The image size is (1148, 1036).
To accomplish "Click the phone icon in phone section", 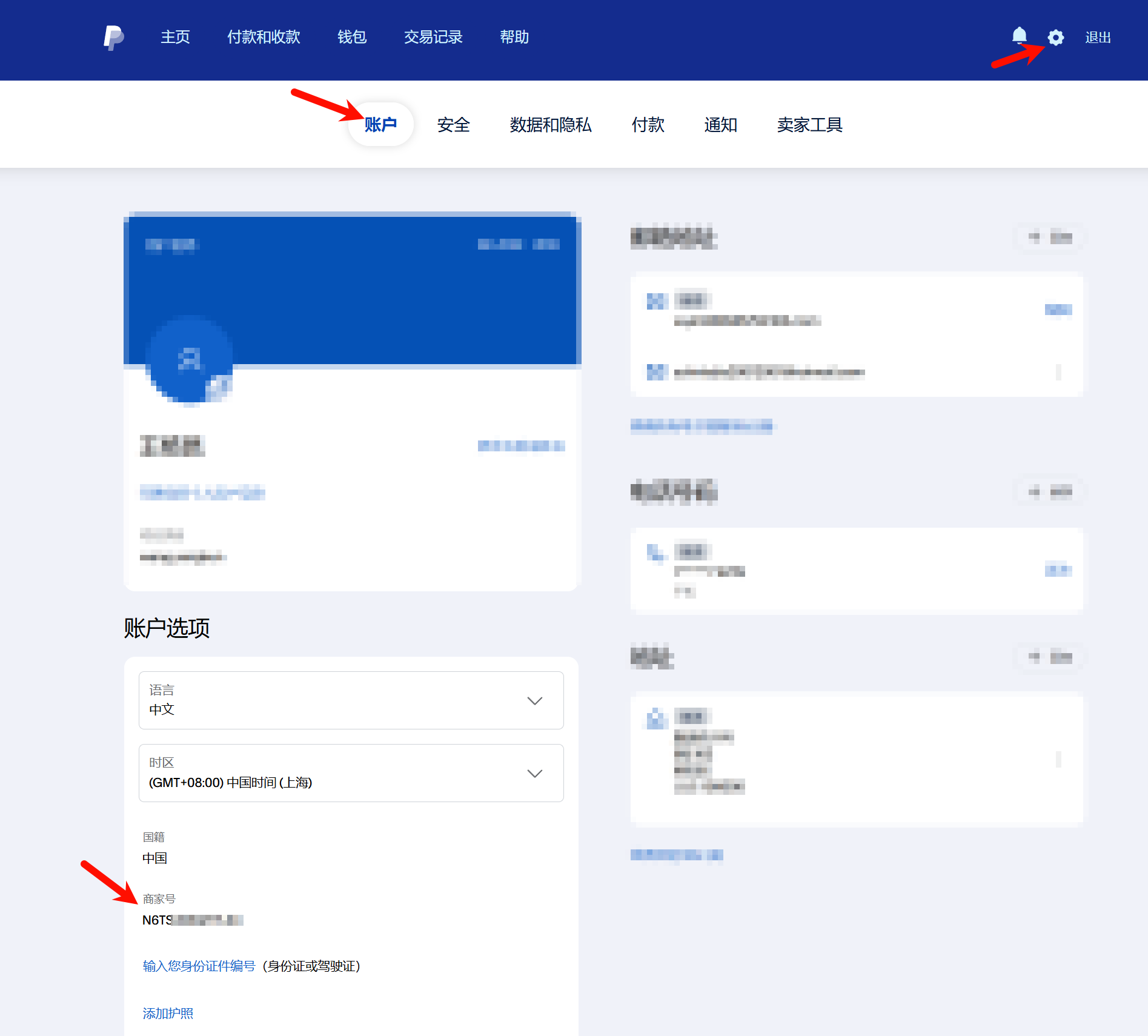I will tap(657, 553).
